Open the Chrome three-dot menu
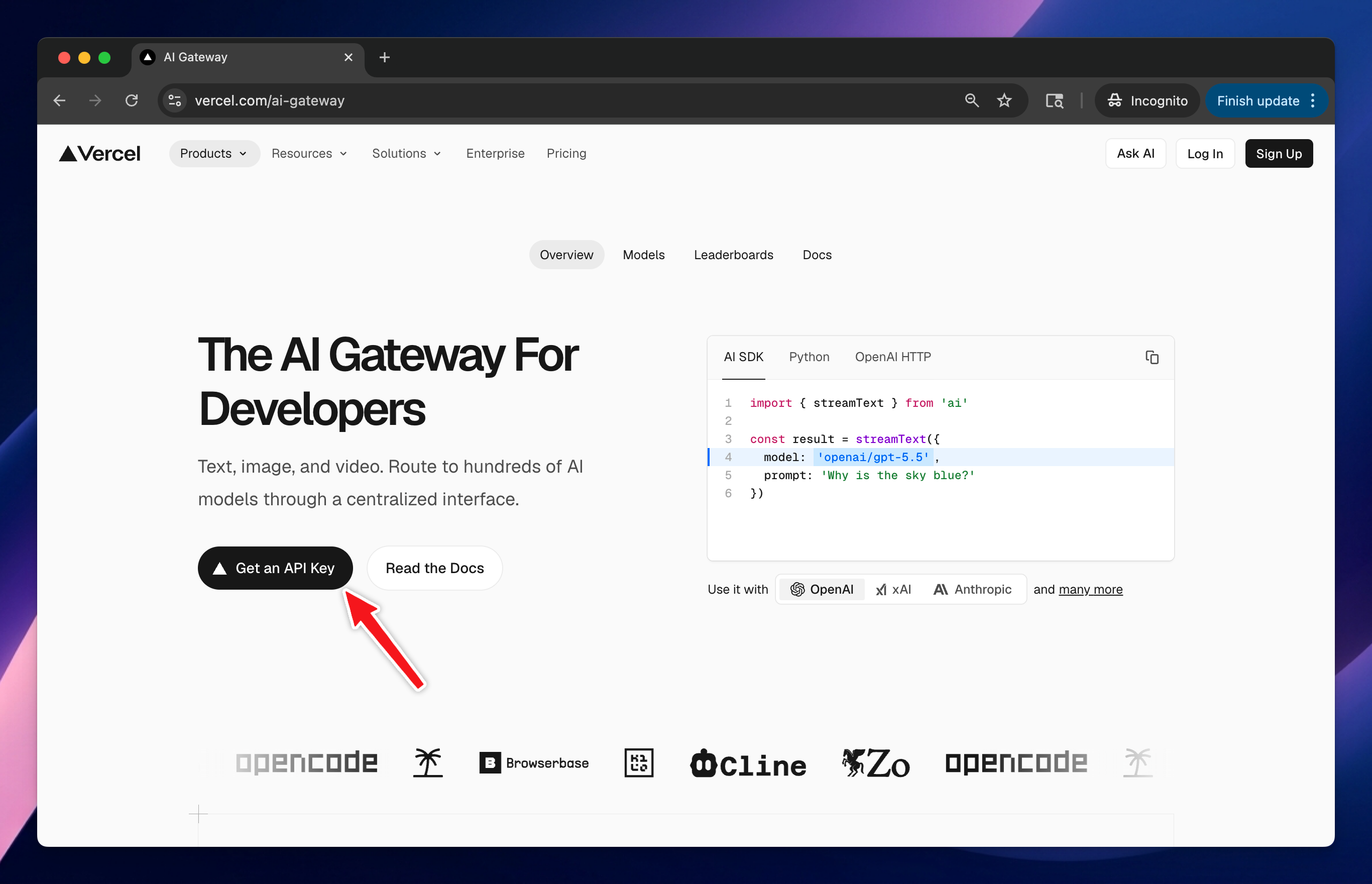This screenshot has height=884, width=1372. tap(1313, 100)
